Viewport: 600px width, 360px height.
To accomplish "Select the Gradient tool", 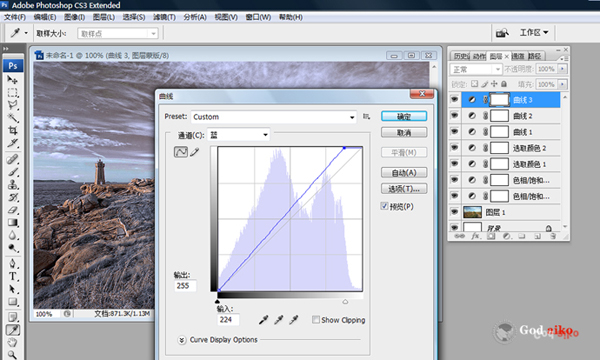I will pyautogui.click(x=12, y=222).
